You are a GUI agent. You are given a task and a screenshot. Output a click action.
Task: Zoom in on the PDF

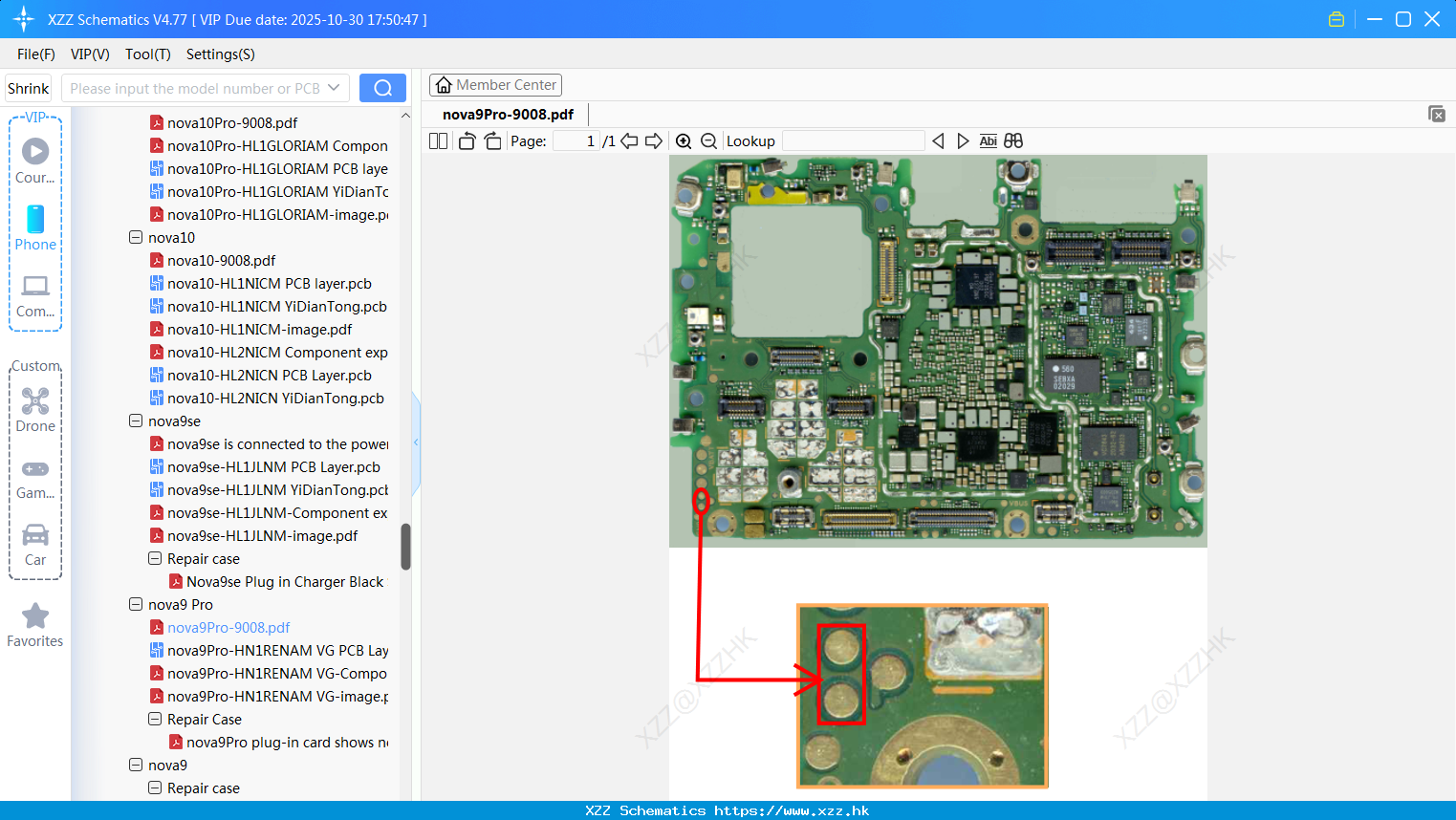pyautogui.click(x=684, y=141)
